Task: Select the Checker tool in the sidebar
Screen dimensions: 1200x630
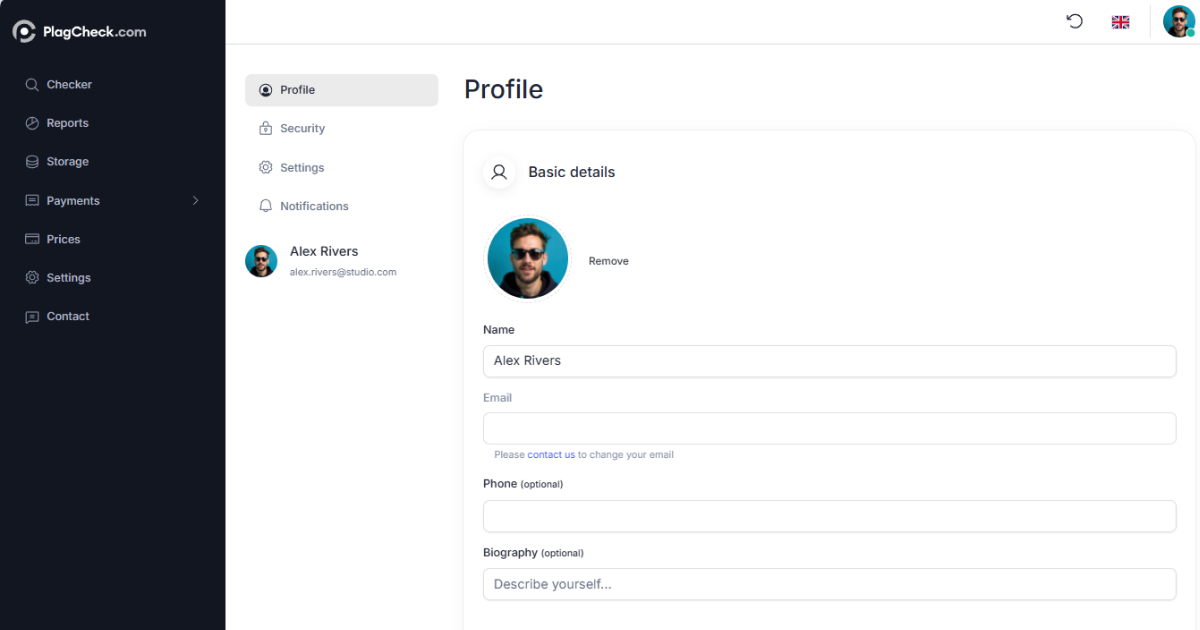Action: click(x=67, y=84)
